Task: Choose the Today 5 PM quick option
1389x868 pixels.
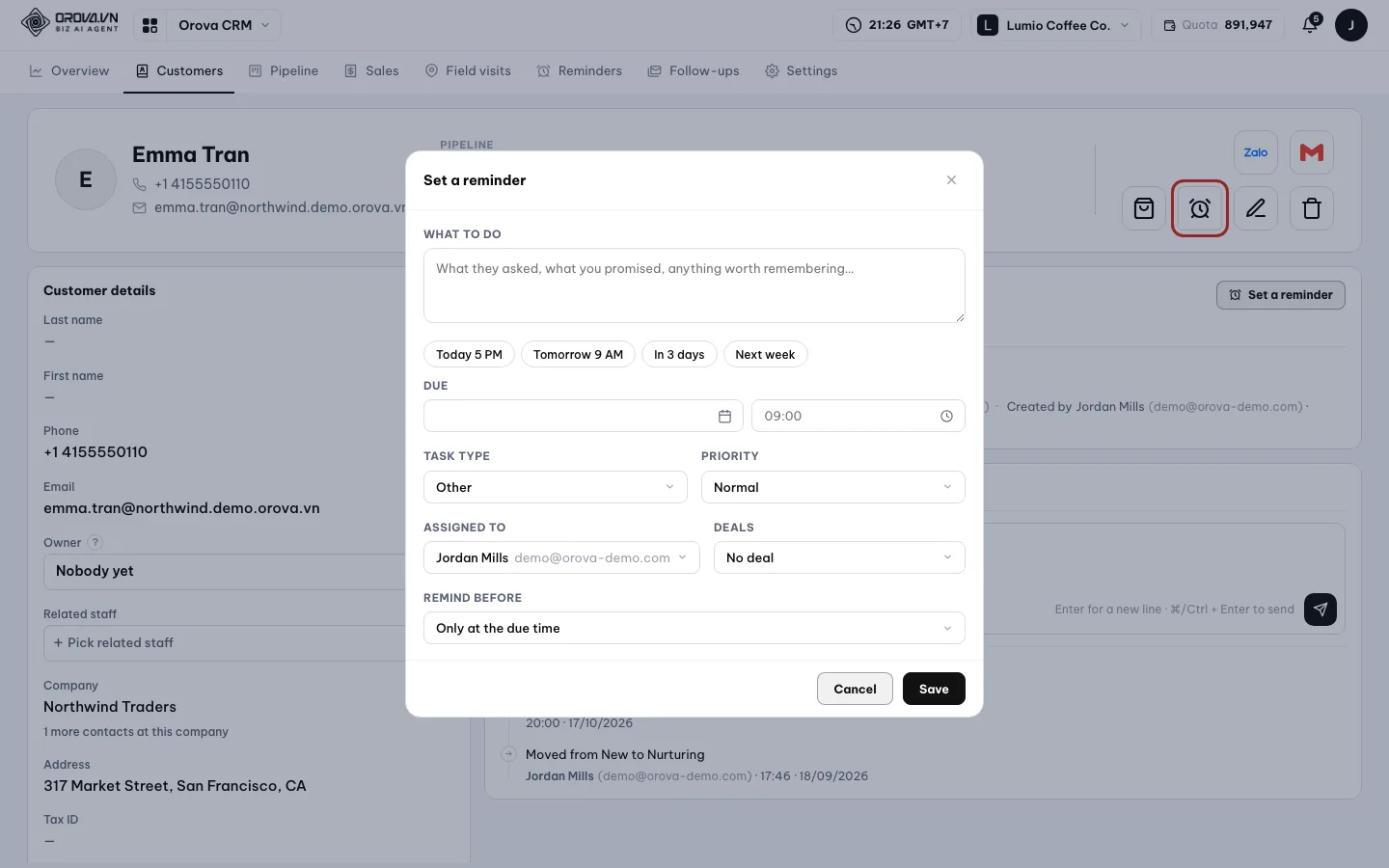Action: point(470,354)
